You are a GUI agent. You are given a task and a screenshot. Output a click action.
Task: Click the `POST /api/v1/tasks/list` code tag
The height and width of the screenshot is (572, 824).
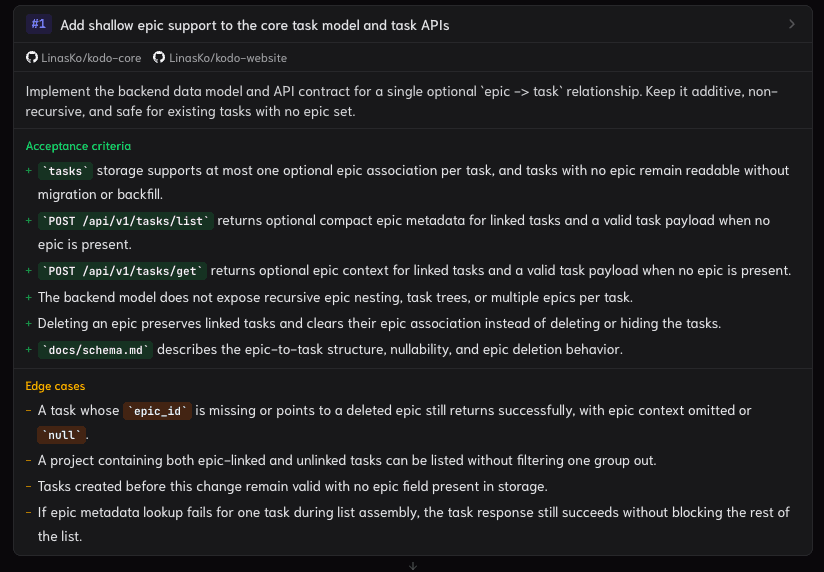click(126, 221)
